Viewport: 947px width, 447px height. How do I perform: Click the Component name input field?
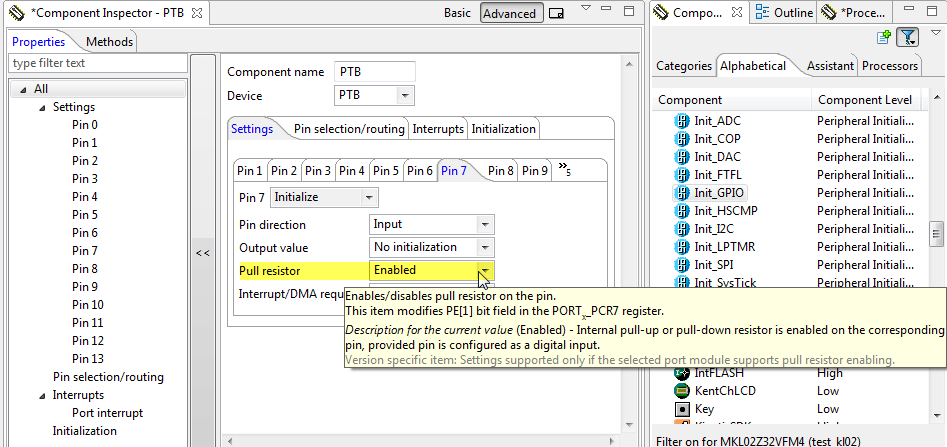[x=374, y=72]
